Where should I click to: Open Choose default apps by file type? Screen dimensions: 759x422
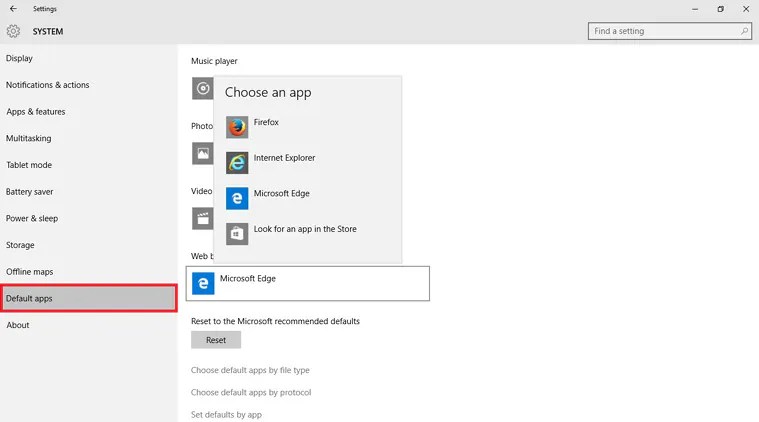[x=250, y=370]
